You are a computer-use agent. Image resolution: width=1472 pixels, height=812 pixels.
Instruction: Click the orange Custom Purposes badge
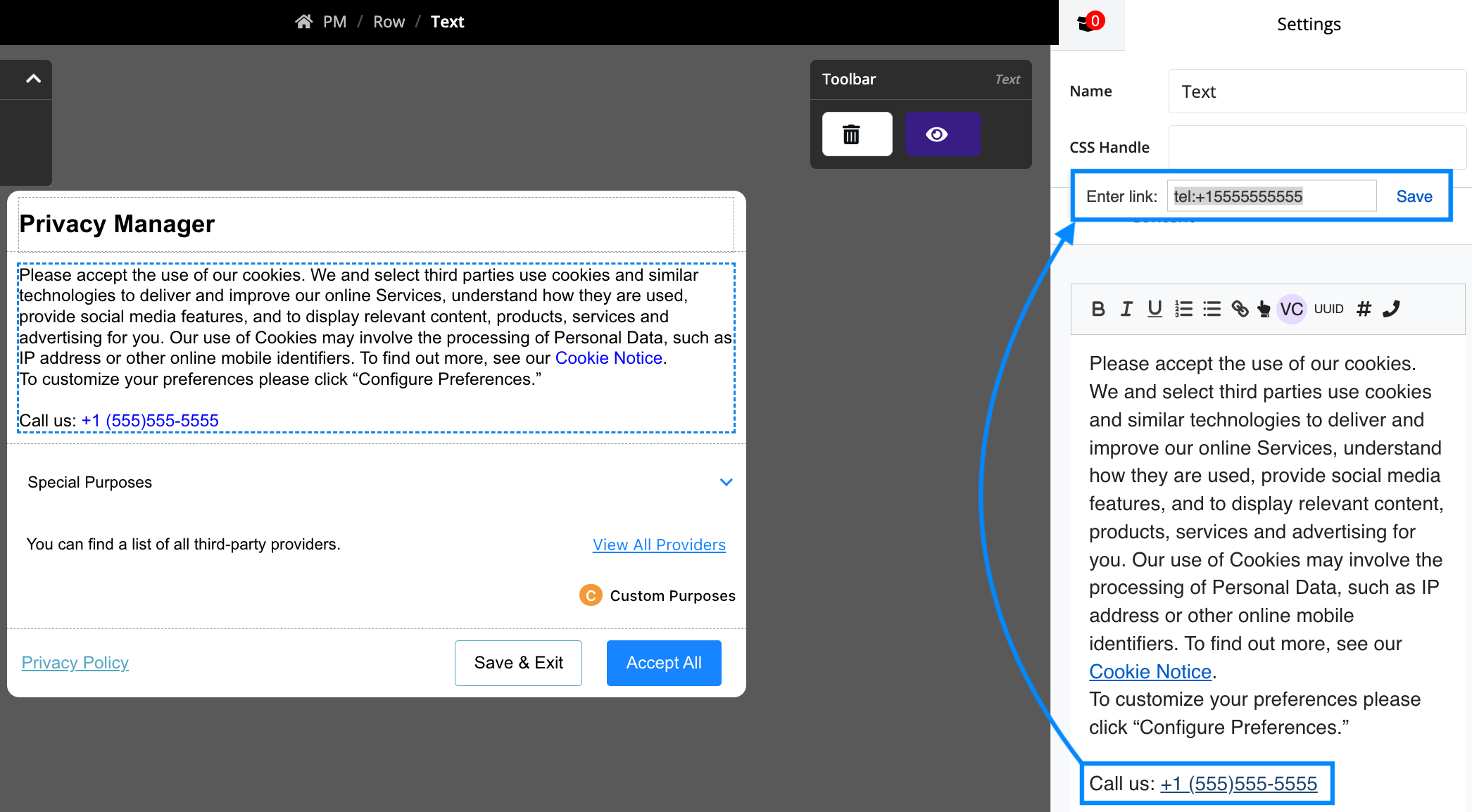[x=591, y=595]
